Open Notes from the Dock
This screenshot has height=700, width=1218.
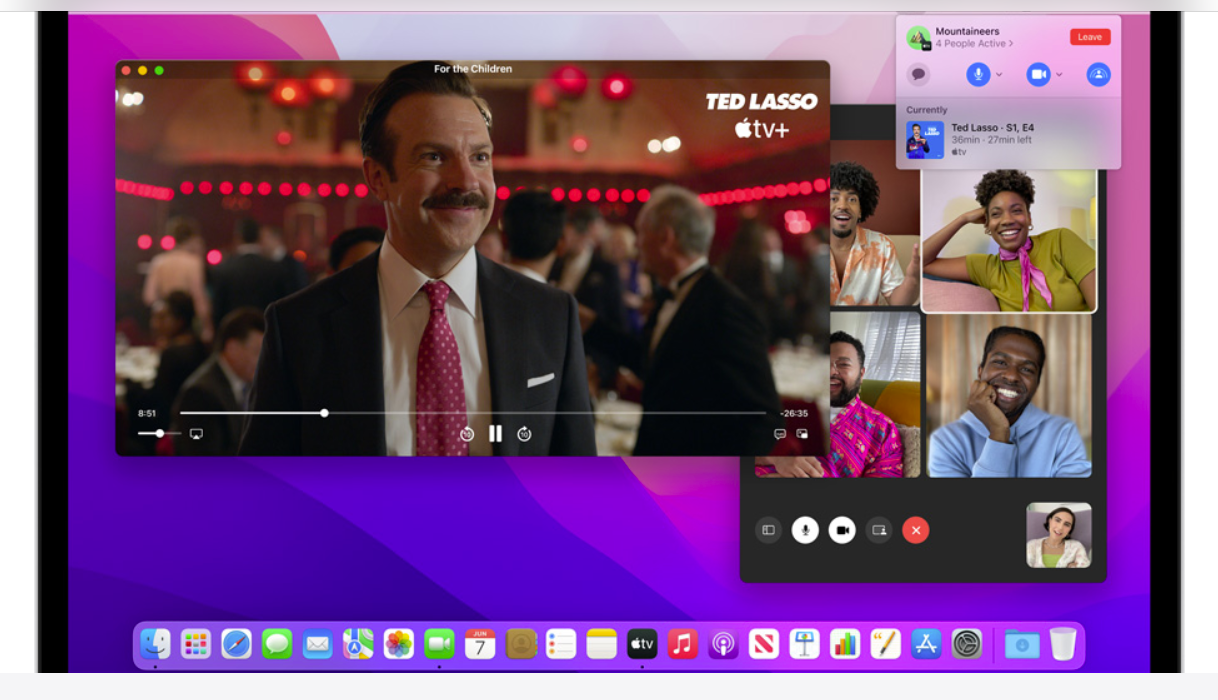click(601, 644)
